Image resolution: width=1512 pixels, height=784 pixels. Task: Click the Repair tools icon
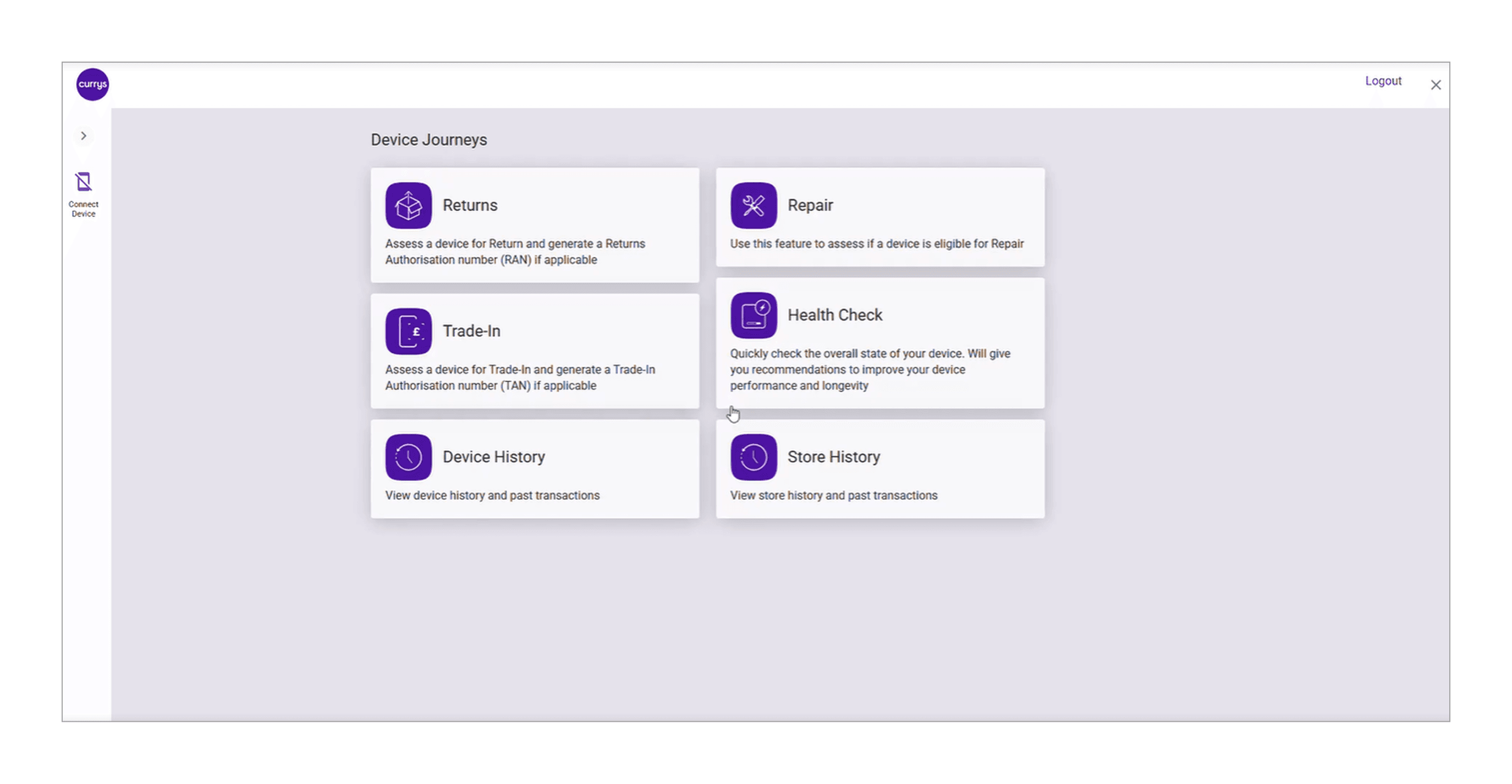[753, 206]
